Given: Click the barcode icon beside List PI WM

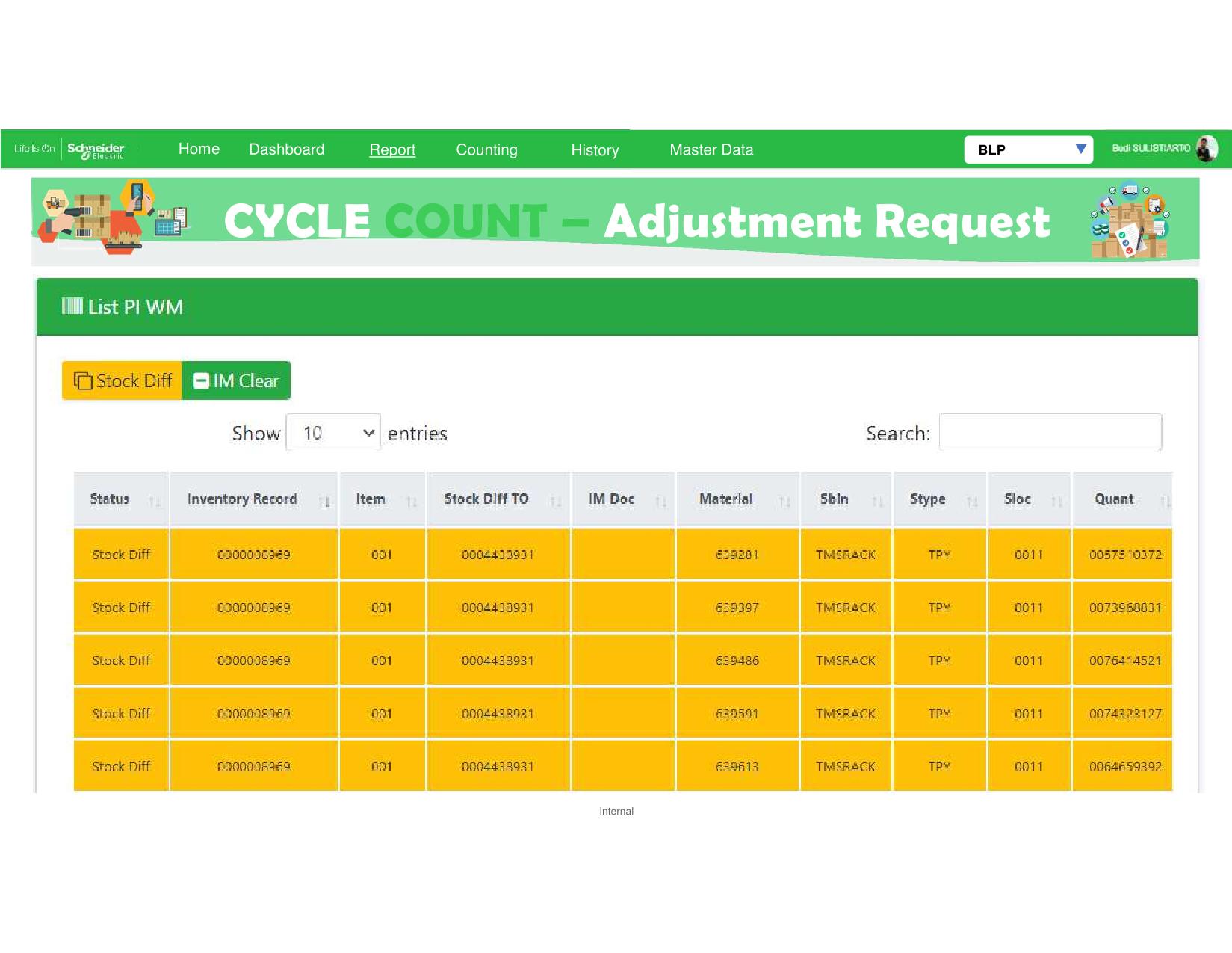Looking at the screenshot, I should click(72, 306).
